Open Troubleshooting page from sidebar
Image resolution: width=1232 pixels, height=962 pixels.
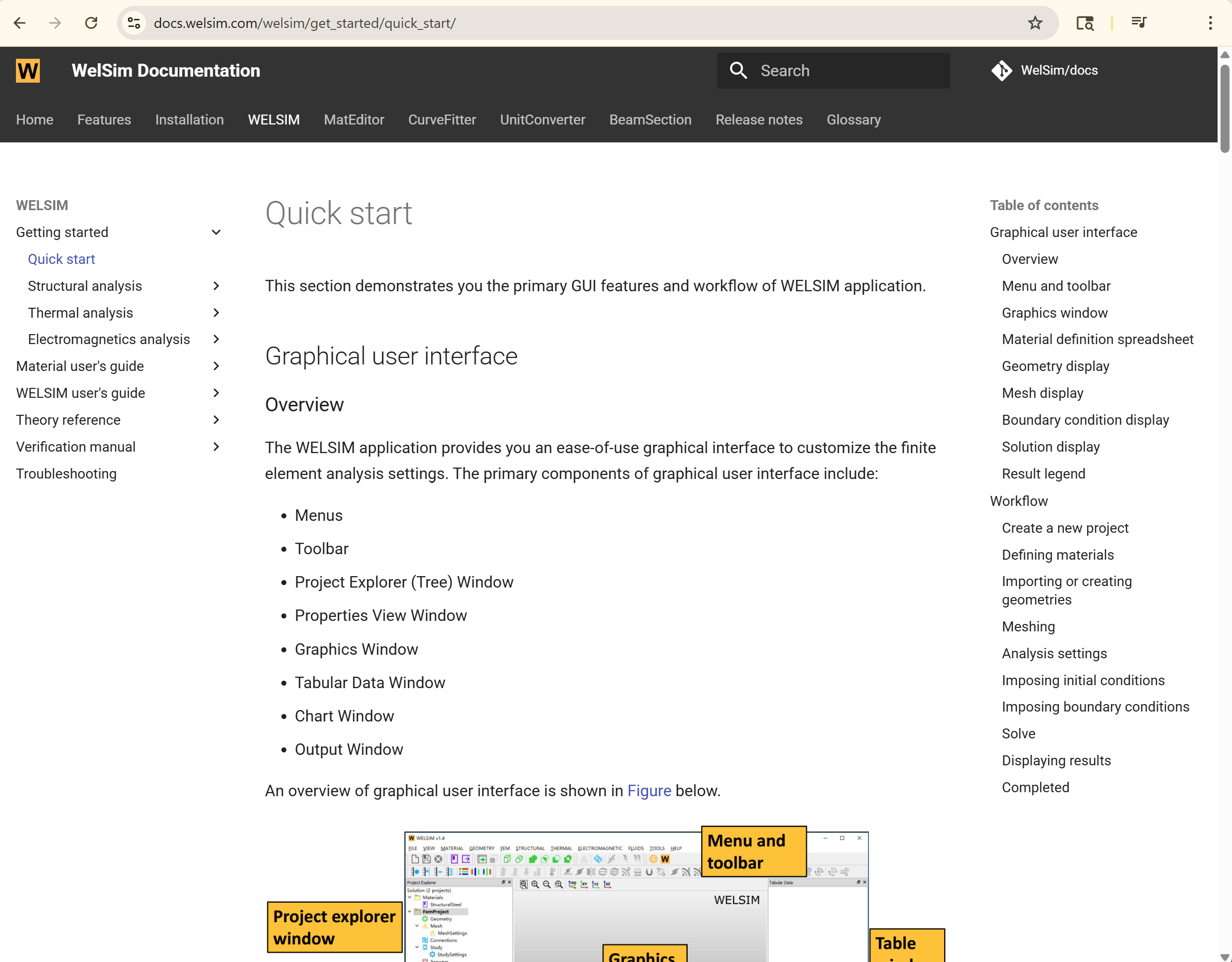[x=67, y=474]
